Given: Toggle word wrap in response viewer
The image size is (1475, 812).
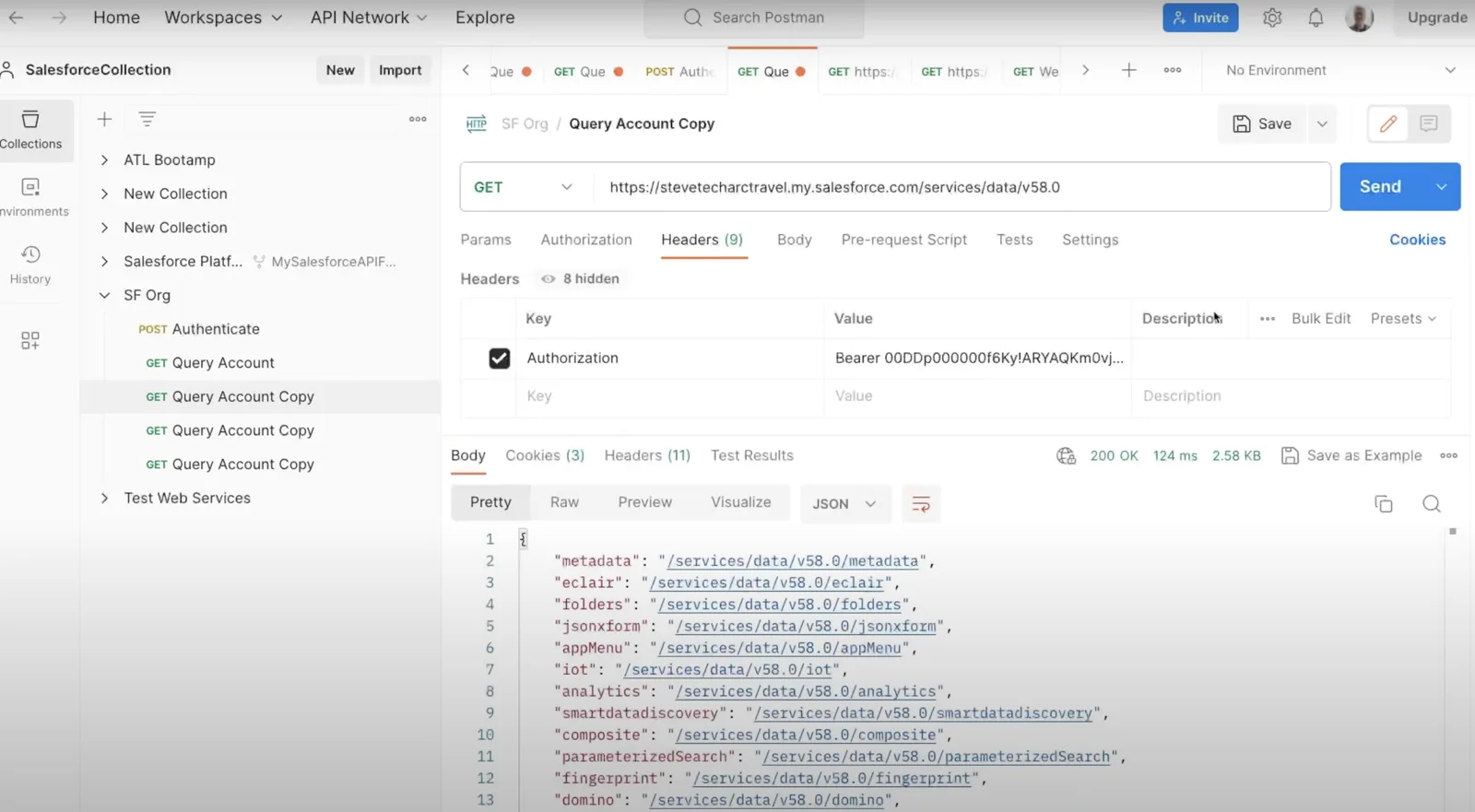Looking at the screenshot, I should 921,503.
